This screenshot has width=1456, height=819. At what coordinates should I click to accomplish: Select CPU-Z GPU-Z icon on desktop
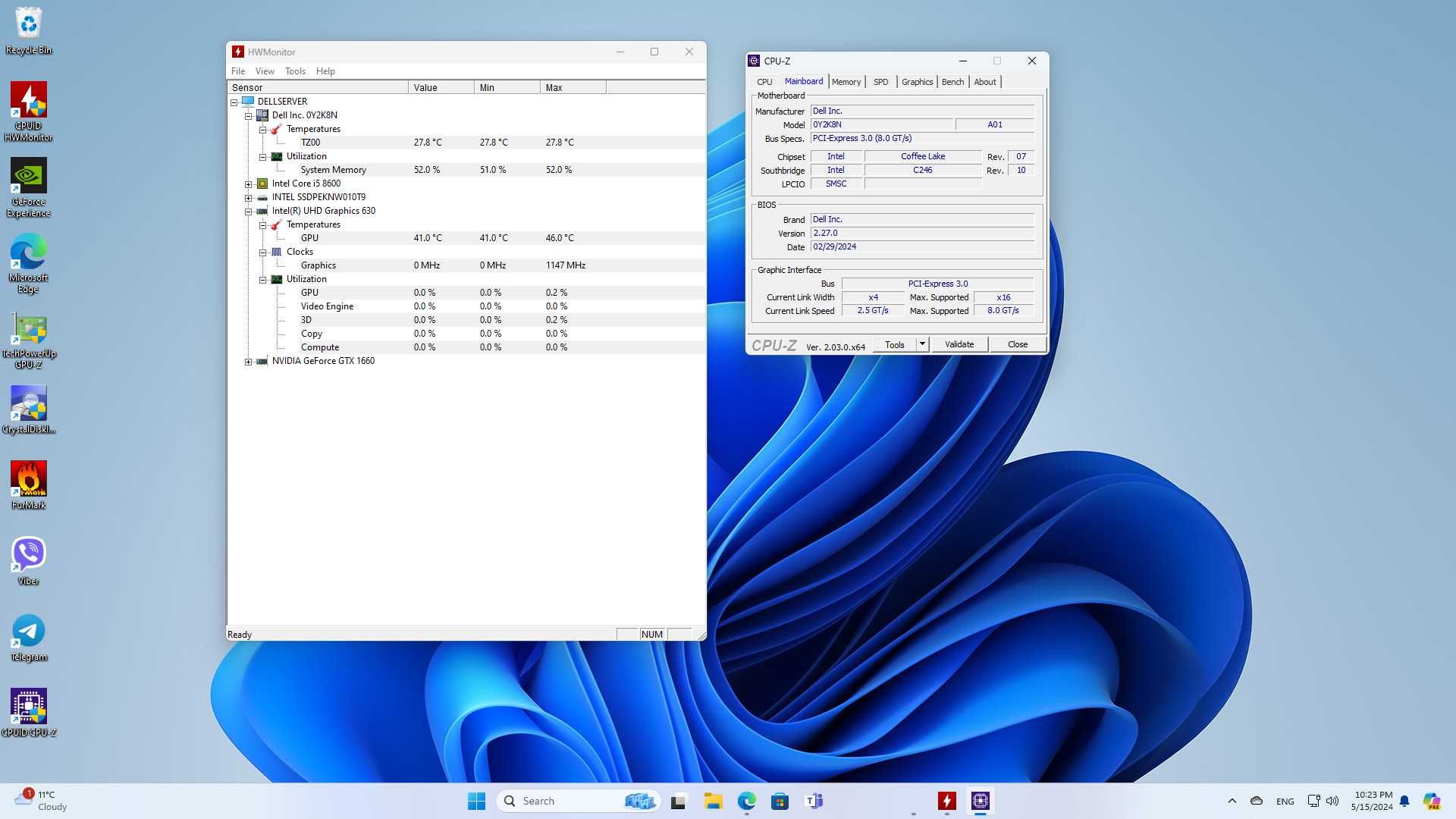click(27, 711)
